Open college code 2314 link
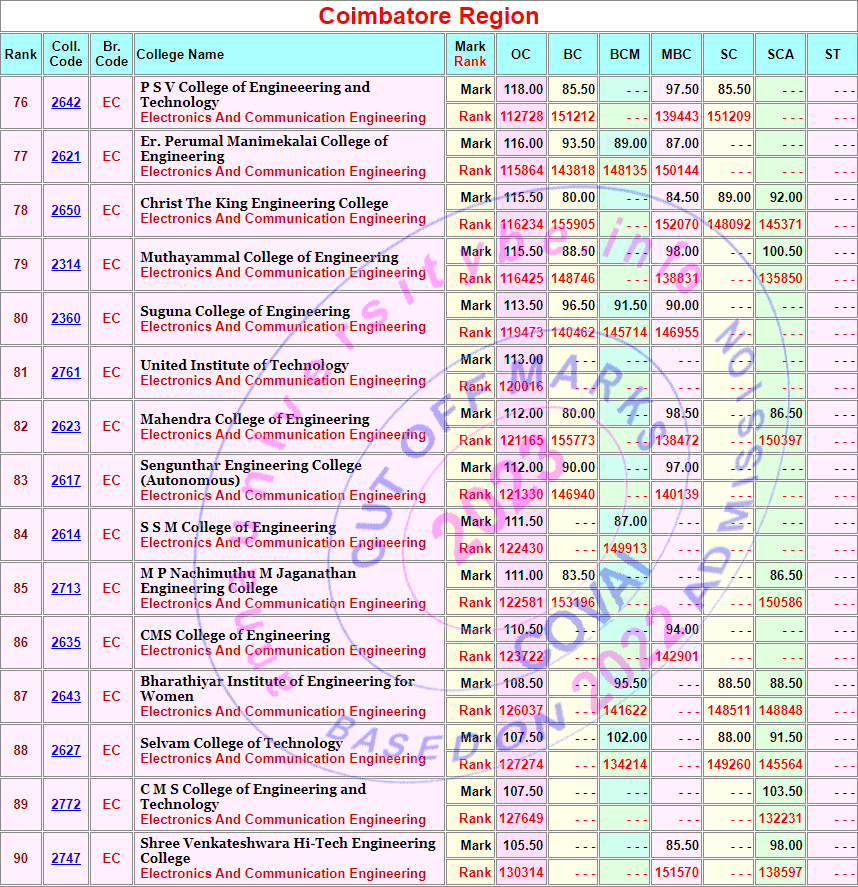The height and width of the screenshot is (887, 858). tap(66, 265)
